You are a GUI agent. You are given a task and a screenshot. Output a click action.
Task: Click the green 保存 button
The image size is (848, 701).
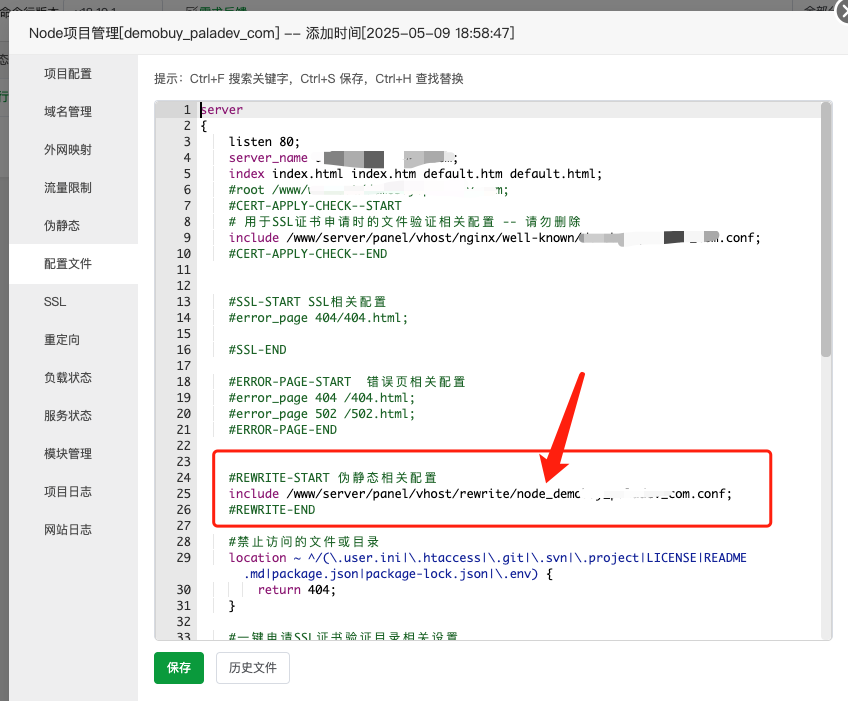(178, 667)
